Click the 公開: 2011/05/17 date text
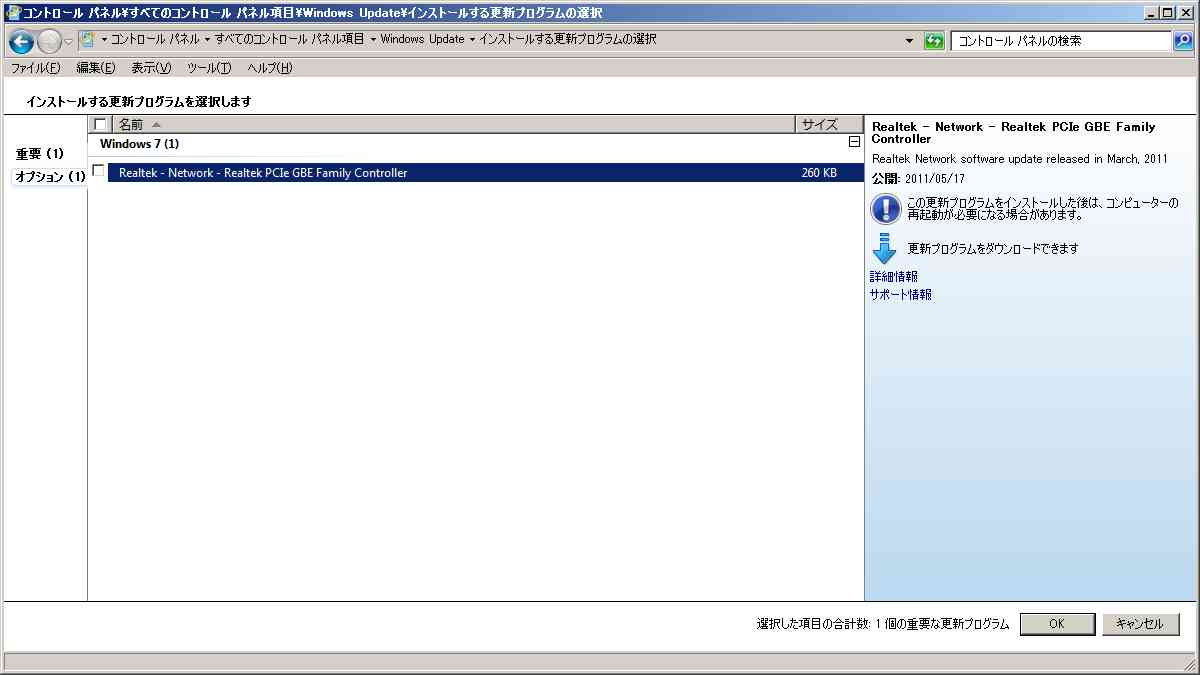The height and width of the screenshot is (675, 1200). (918, 179)
